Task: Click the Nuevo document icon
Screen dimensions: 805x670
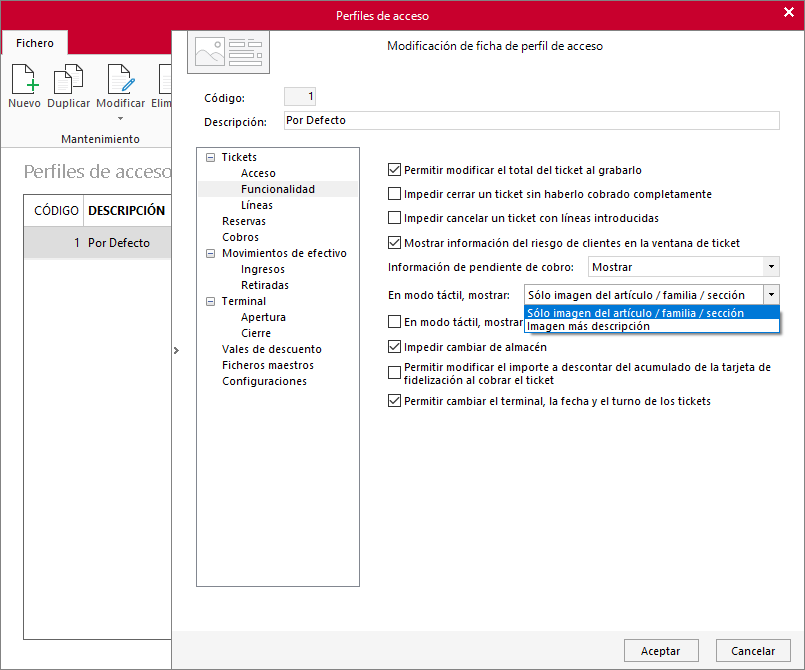Action: [x=25, y=79]
